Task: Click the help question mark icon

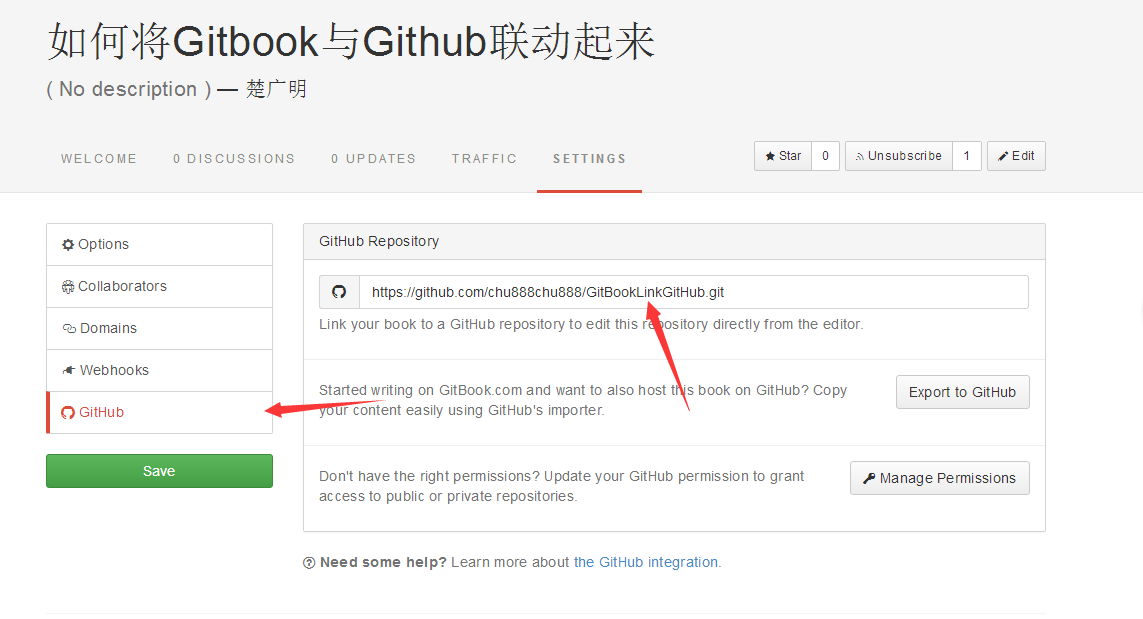Action: [x=309, y=563]
